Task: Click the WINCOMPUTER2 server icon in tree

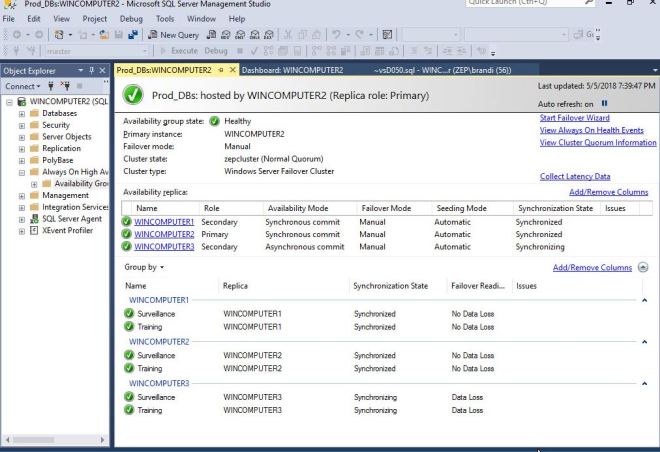Action: click(x=19, y=102)
